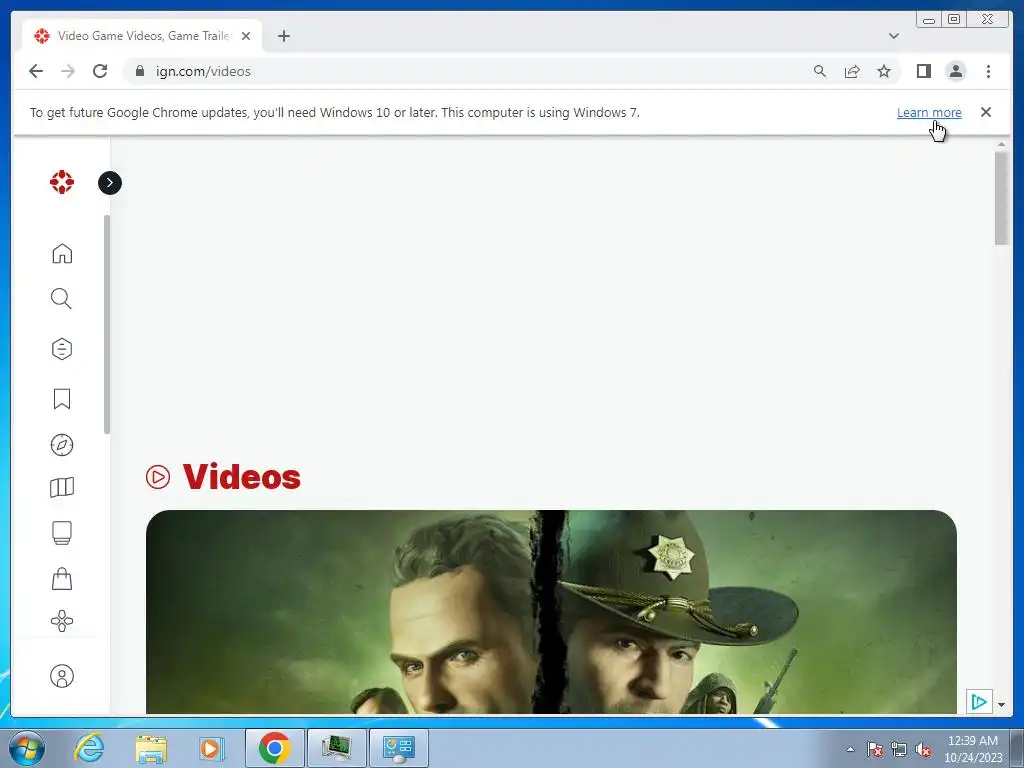Open the shopping bag icon in sidebar
This screenshot has width=1024, height=768.
tap(62, 579)
